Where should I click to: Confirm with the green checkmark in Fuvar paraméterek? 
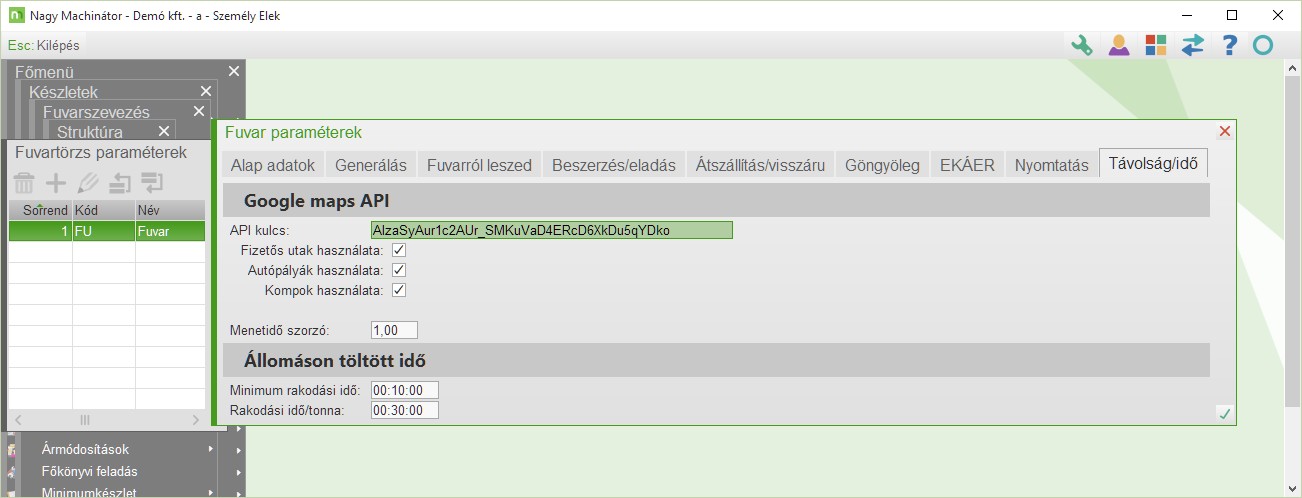[1224, 413]
